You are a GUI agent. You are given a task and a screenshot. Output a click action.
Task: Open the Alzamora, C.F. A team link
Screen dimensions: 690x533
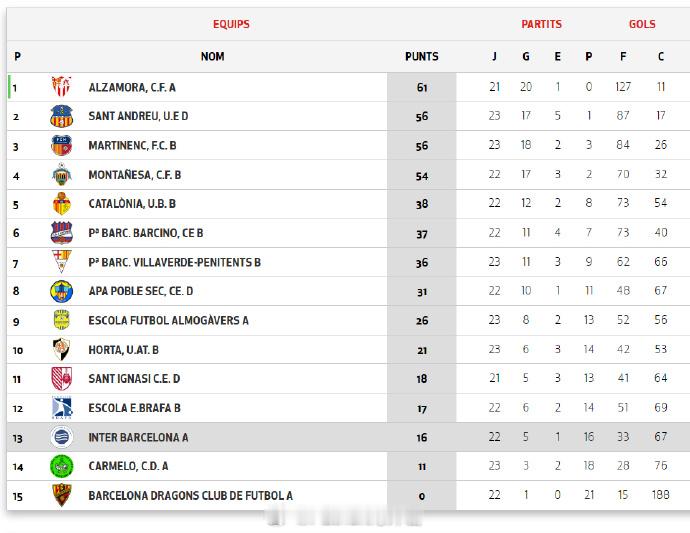coord(131,87)
